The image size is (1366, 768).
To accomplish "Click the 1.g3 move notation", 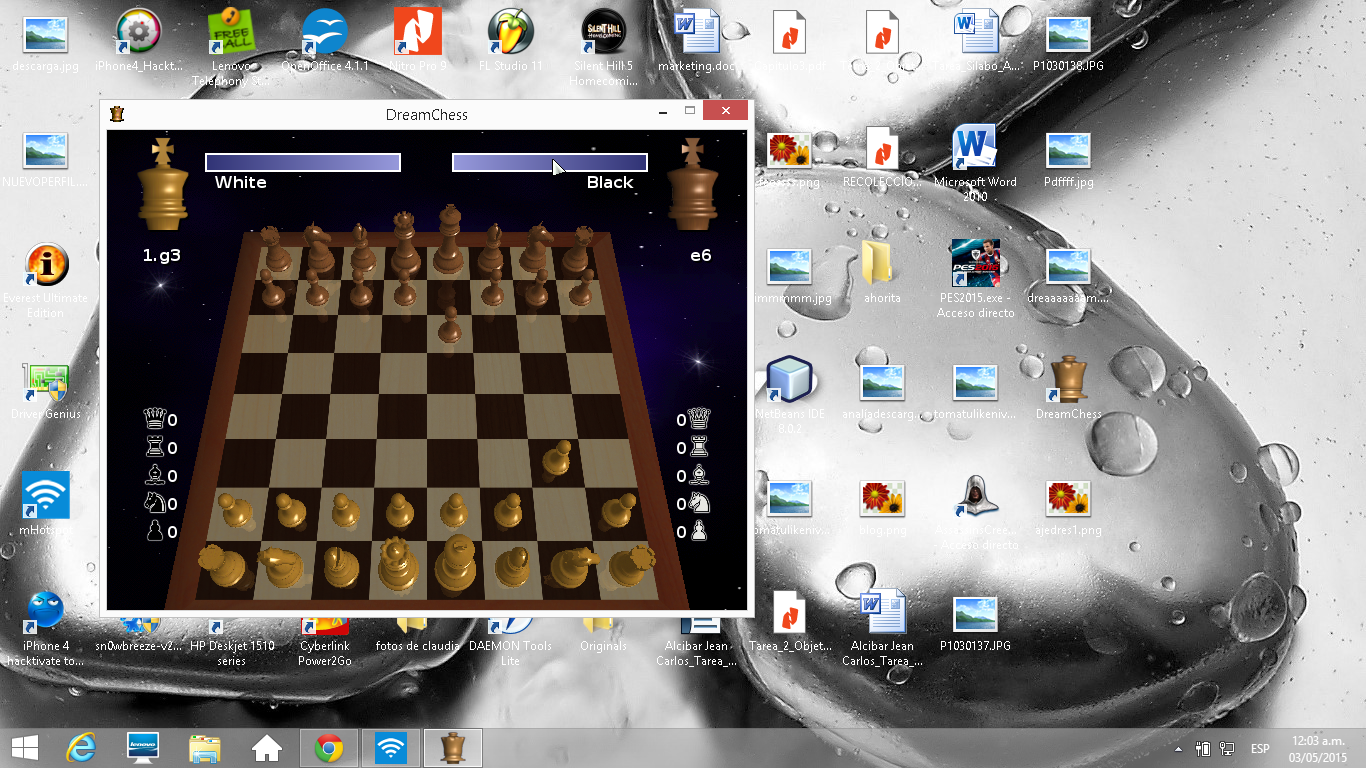I will coord(162,255).
